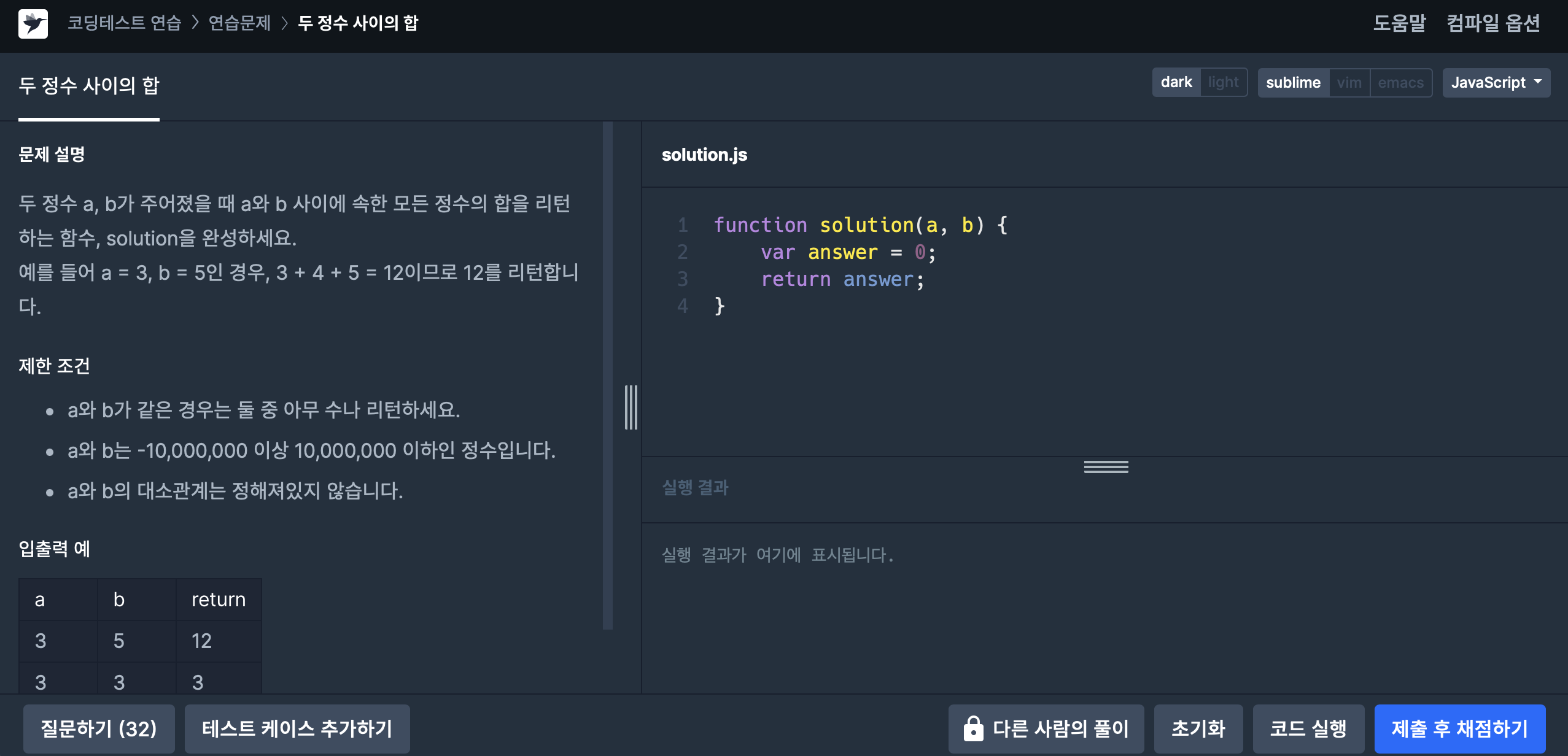The height and width of the screenshot is (756, 1568).
Task: Switch editor theme to light
Action: 1223,82
